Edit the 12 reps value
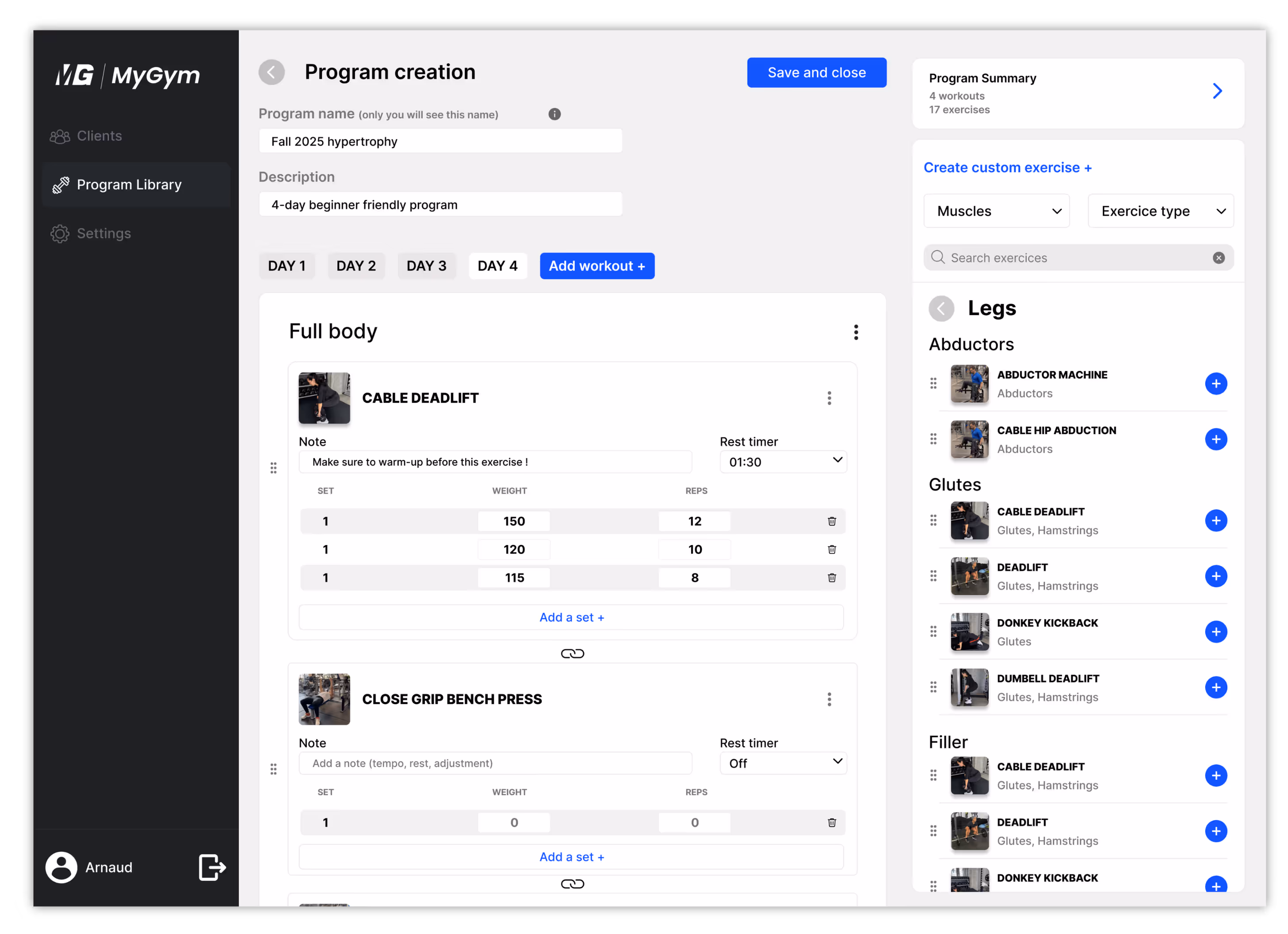1288x934 pixels. tap(695, 521)
